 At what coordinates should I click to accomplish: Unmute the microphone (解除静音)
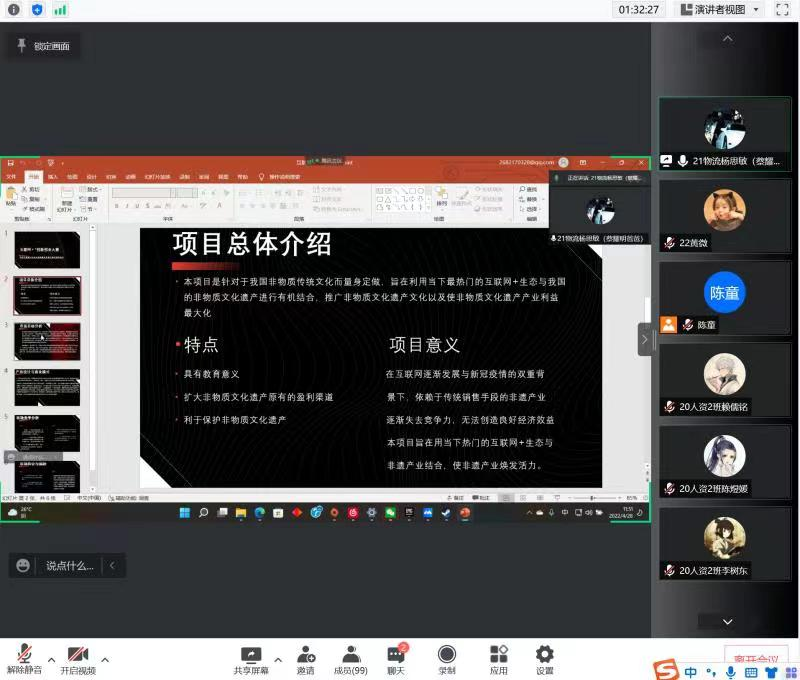click(x=23, y=656)
